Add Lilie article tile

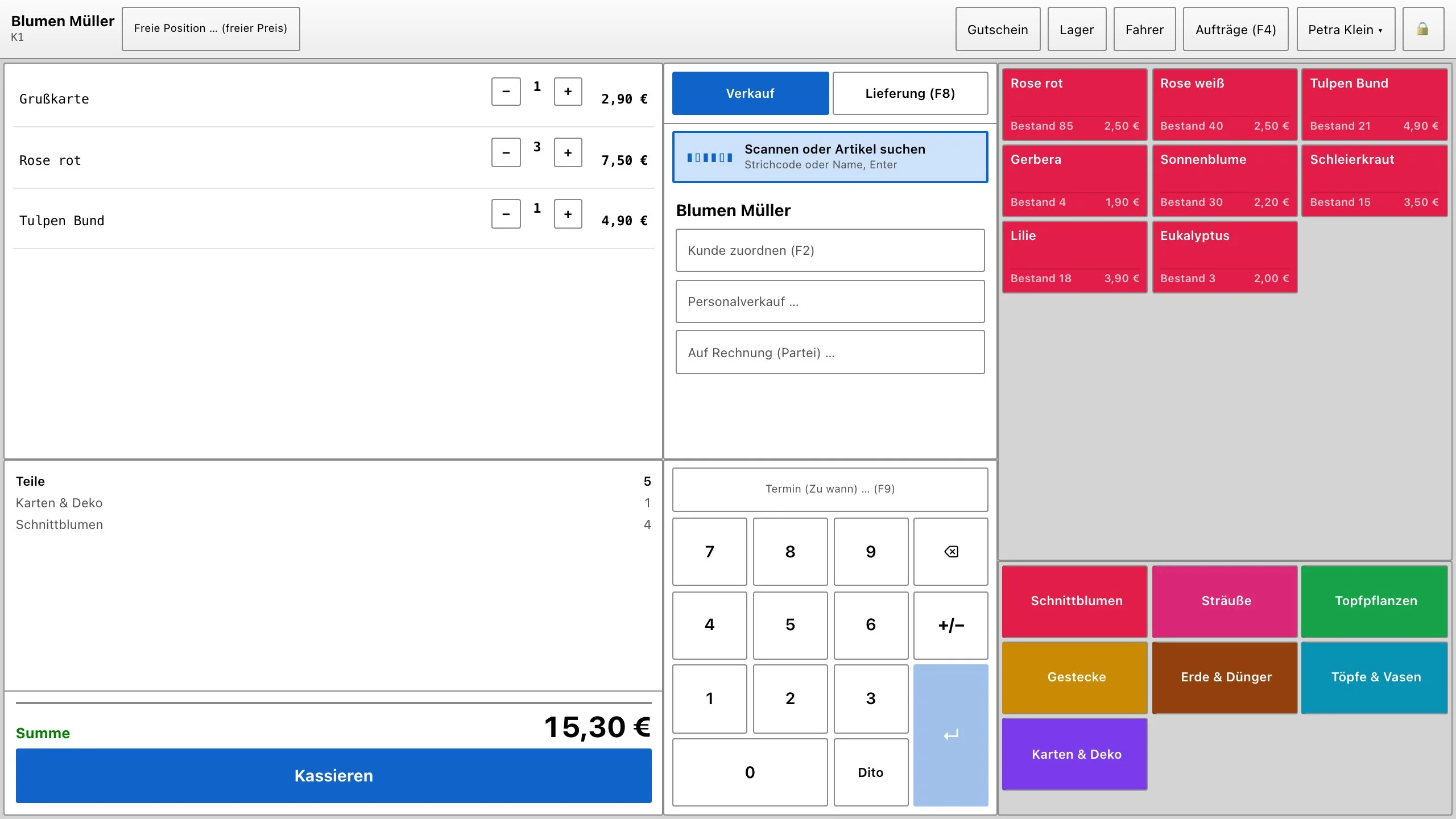tap(1074, 257)
